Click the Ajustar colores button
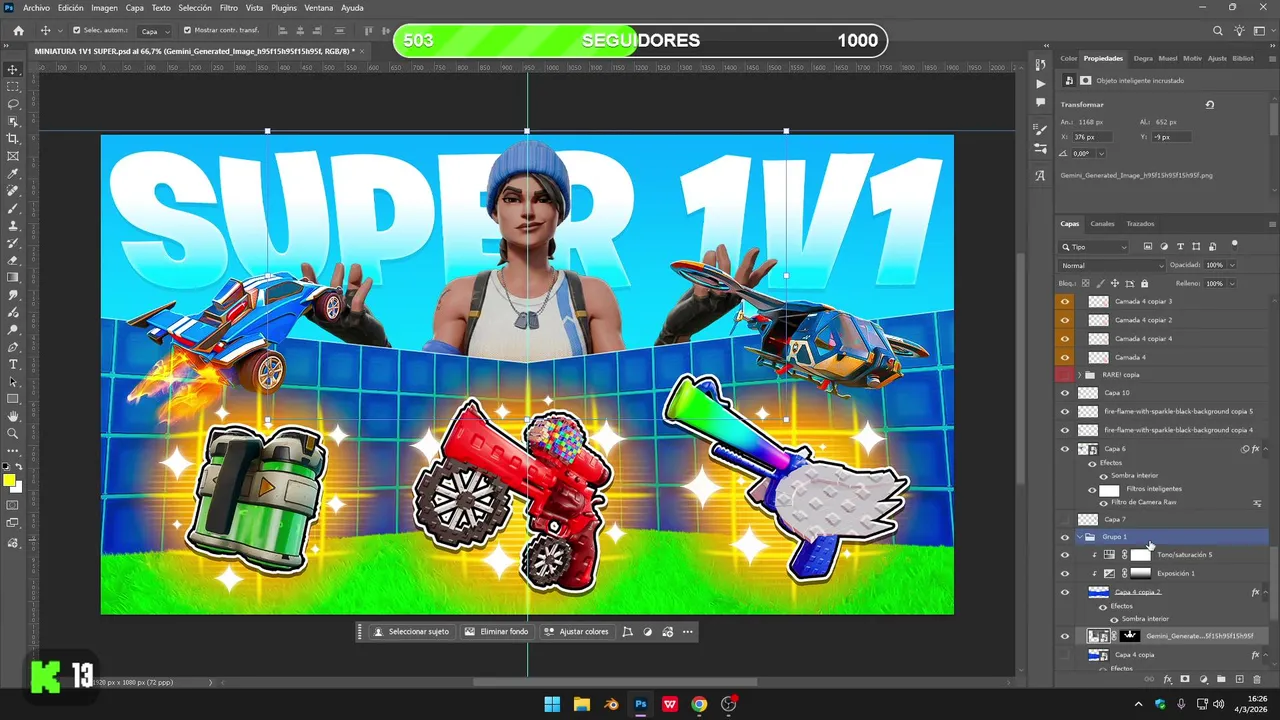This screenshot has width=1280, height=720. click(576, 632)
